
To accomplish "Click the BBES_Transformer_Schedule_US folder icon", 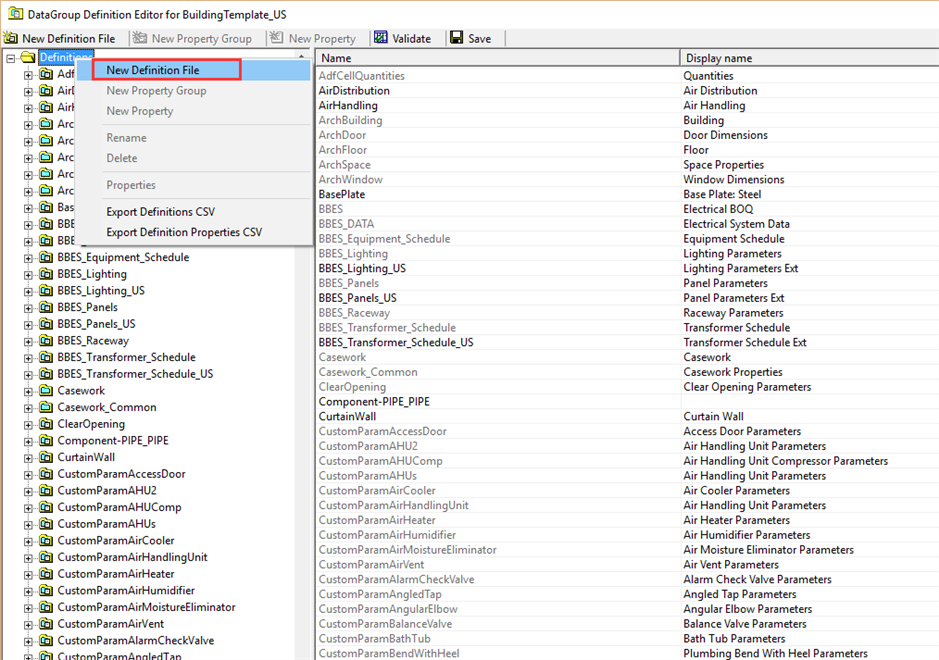I will [46, 374].
